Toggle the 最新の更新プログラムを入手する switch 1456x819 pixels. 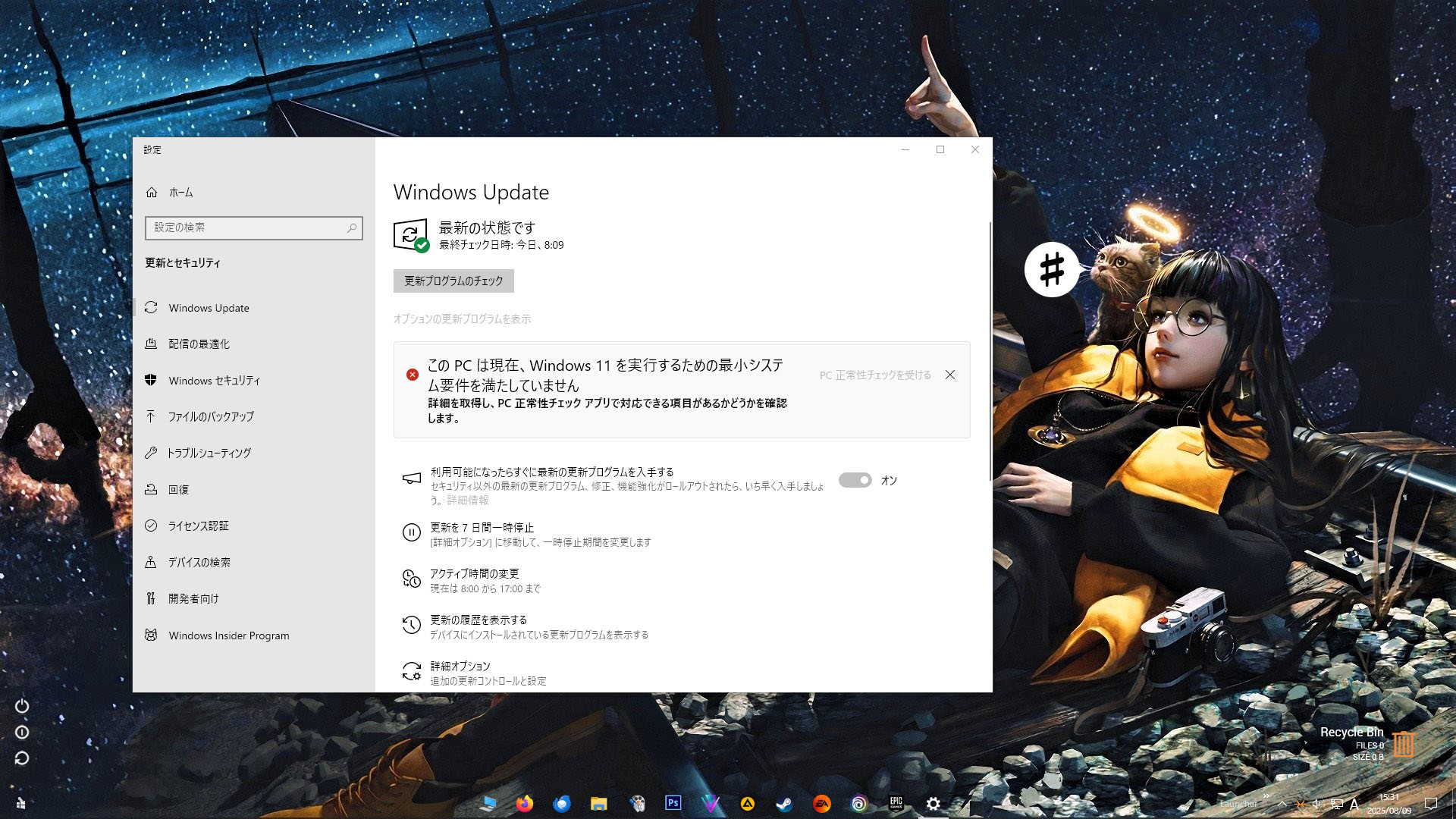tap(855, 480)
